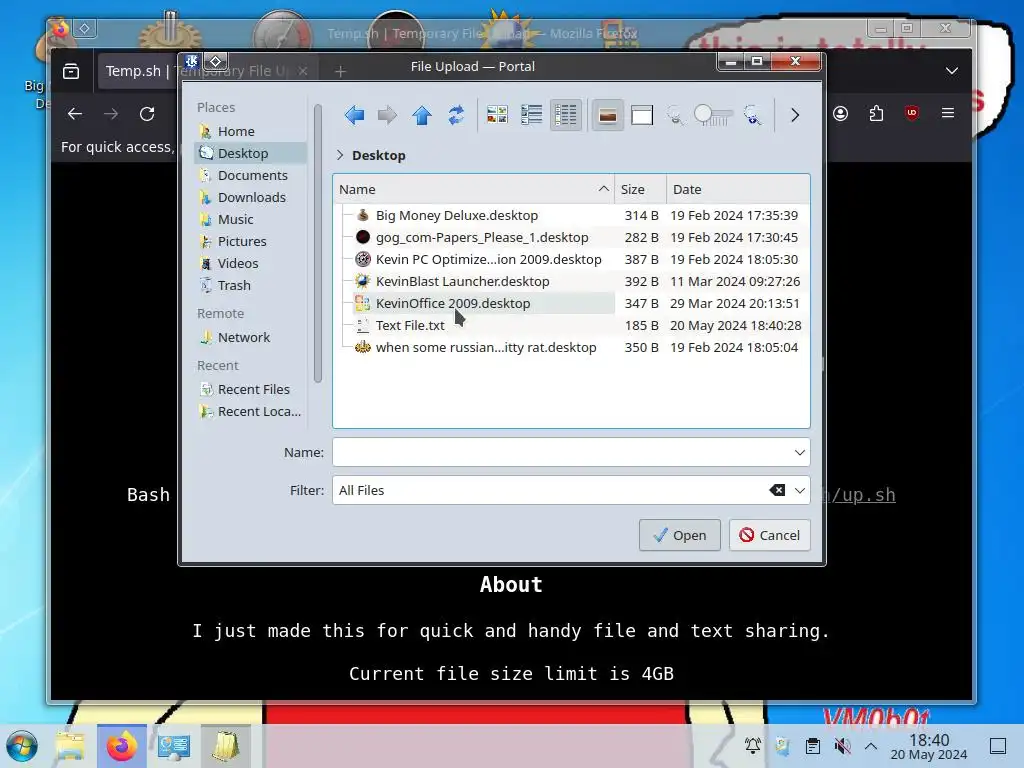Sort files by Date column

pyautogui.click(x=738, y=189)
